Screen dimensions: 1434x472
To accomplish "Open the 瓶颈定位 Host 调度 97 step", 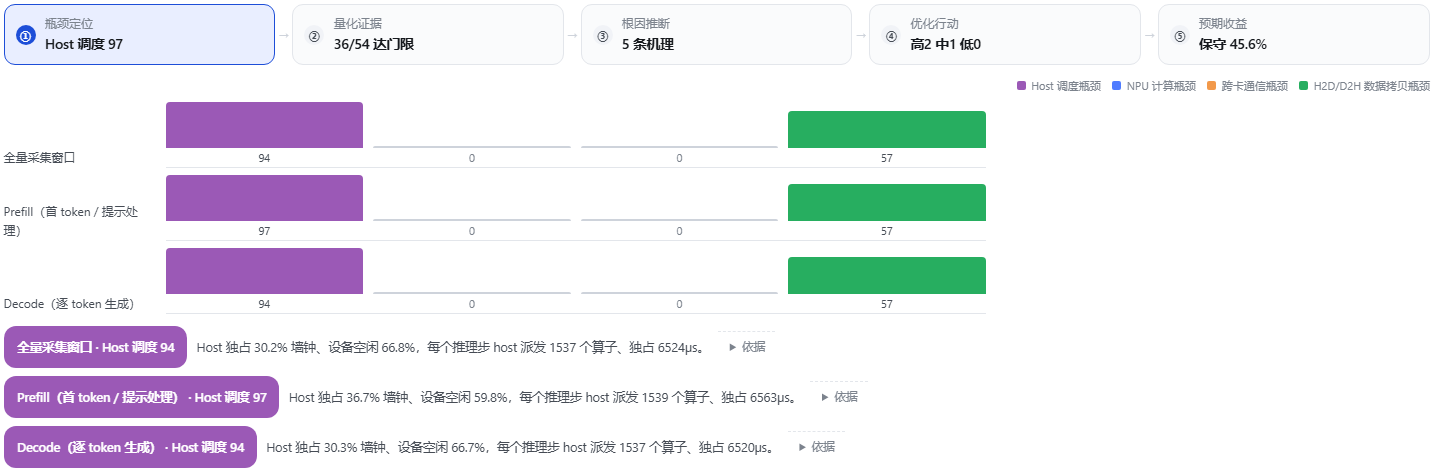I will click(x=139, y=34).
